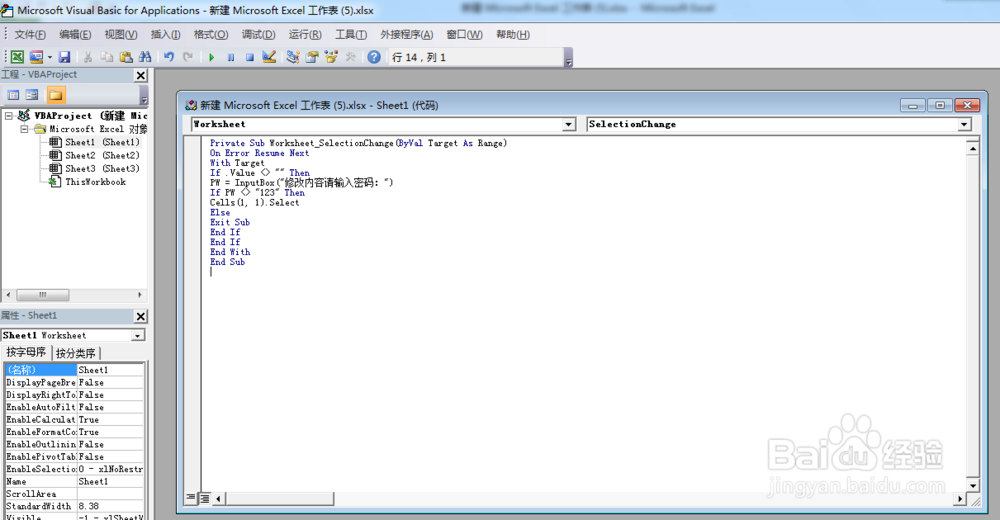
Task: Click the Undo arrow icon
Action: point(169,57)
